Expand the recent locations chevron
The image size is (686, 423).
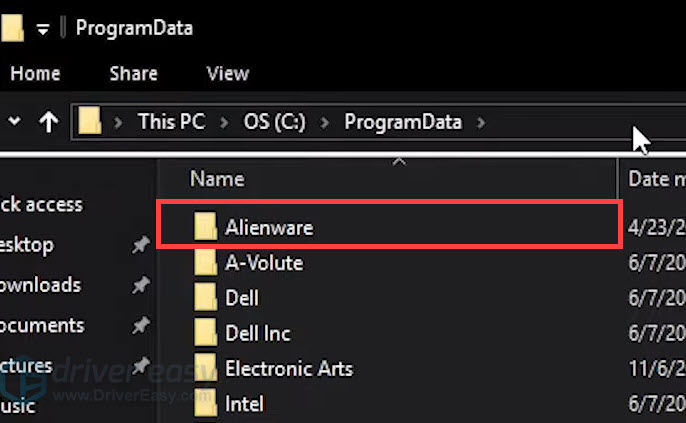14,120
